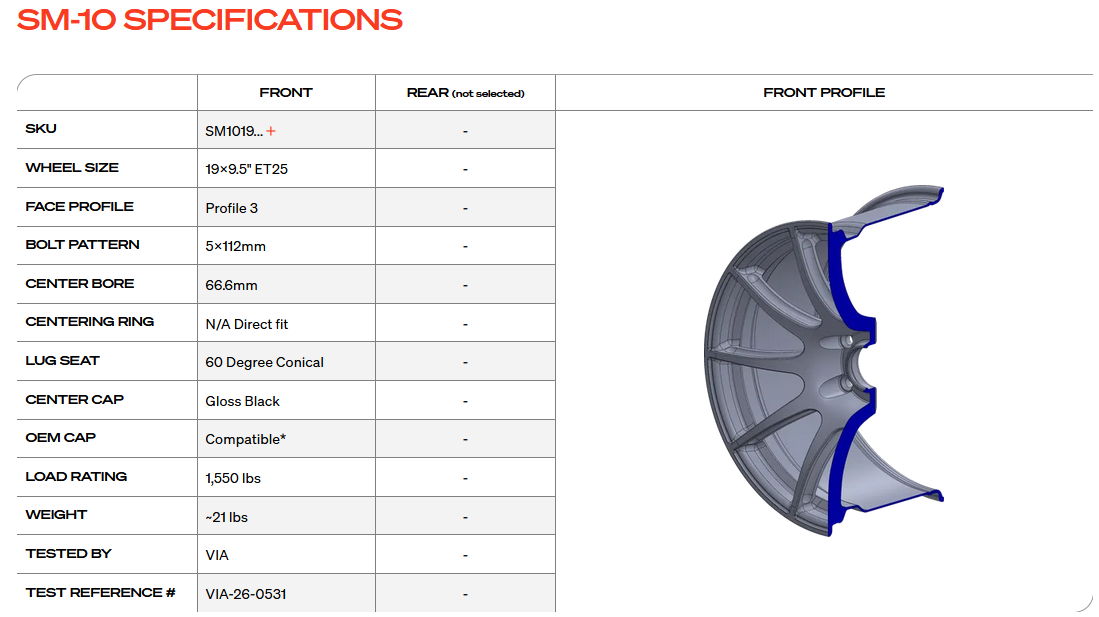
Task: Click the N/A Direct fit centering ring value
Action: [x=246, y=324]
